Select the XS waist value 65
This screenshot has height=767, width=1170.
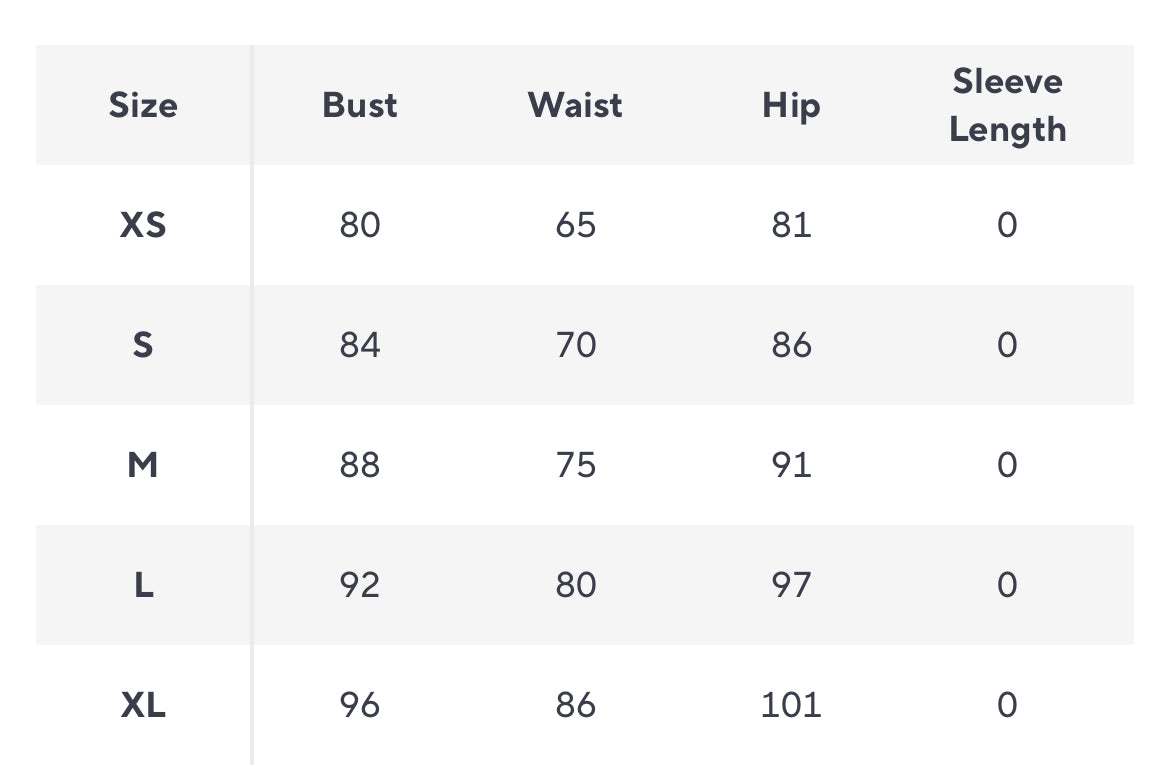575,225
